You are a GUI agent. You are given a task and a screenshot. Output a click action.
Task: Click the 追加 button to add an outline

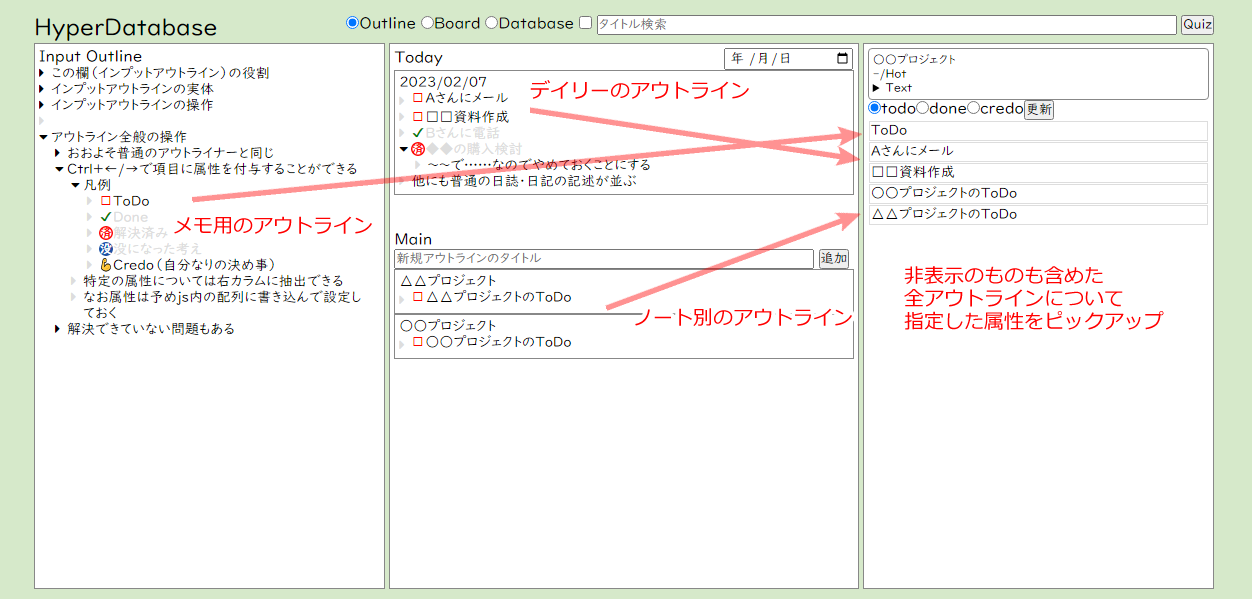834,259
